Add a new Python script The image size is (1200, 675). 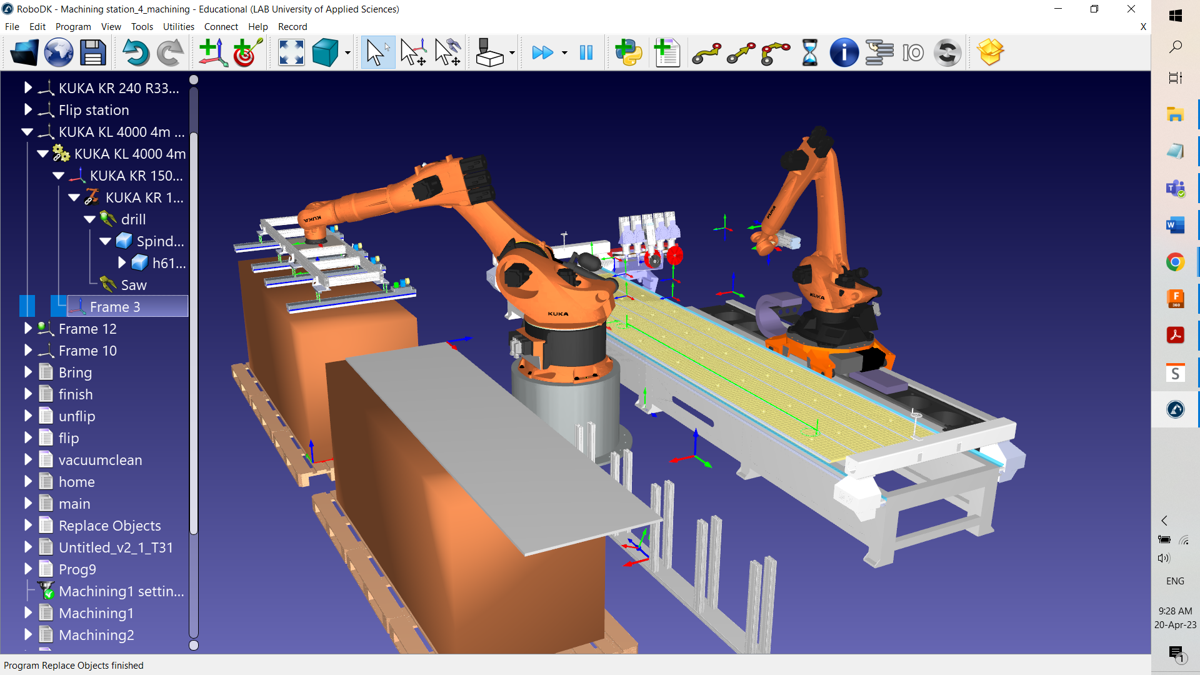point(629,53)
